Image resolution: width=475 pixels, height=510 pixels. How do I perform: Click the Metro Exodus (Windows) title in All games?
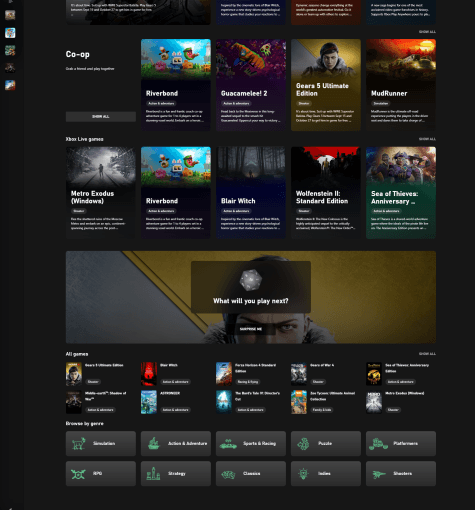pyautogui.click(x=405, y=393)
